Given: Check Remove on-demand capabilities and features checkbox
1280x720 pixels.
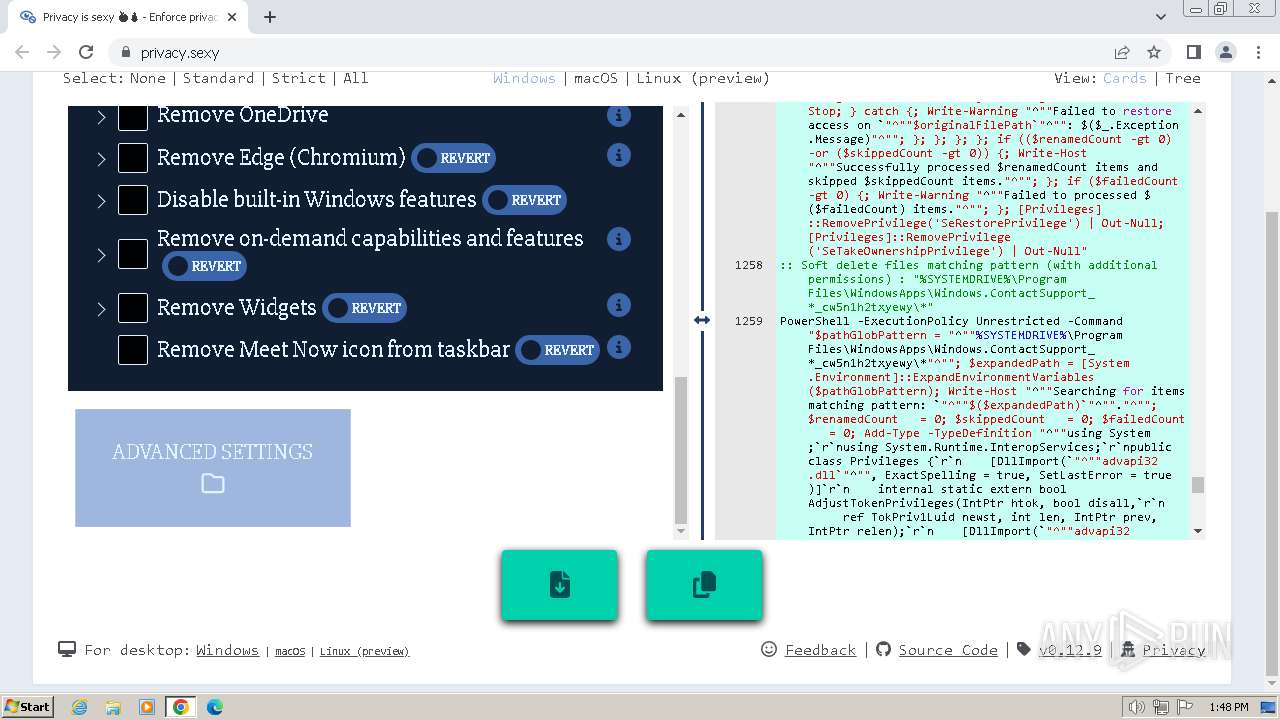Looking at the screenshot, I should (133, 253).
